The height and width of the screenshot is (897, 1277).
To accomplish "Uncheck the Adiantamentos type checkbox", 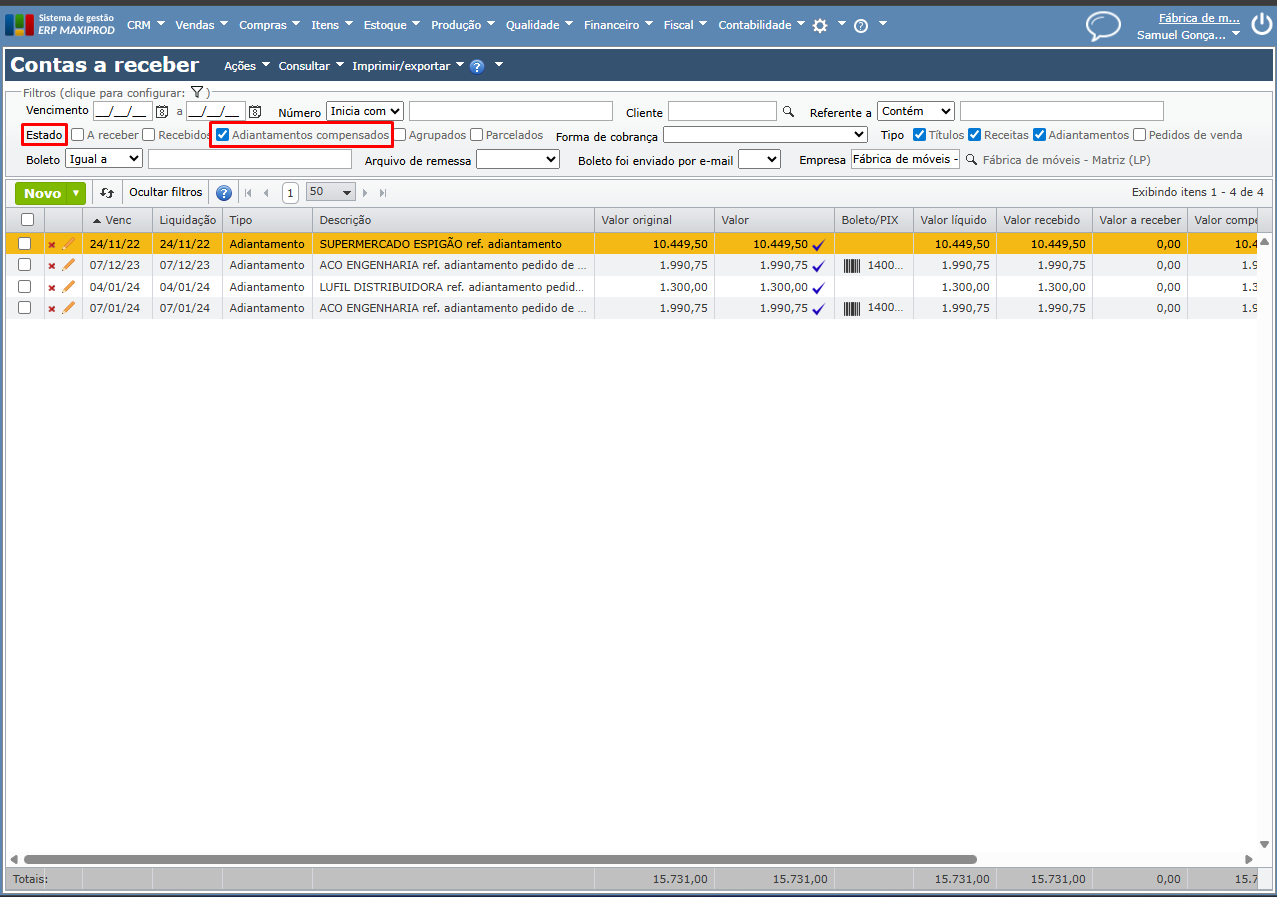I will pyautogui.click(x=1040, y=135).
